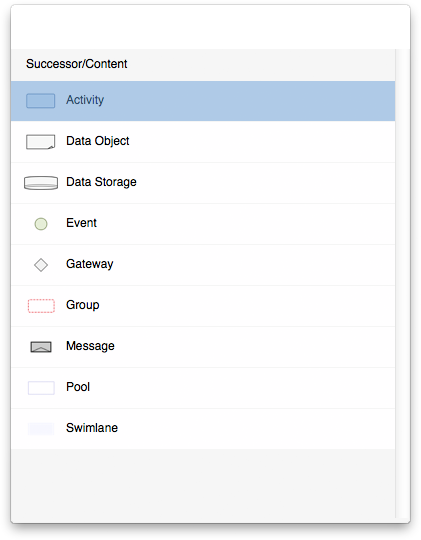The image size is (421, 540).
Task: Click the Data Object page icon
Action: point(41,142)
